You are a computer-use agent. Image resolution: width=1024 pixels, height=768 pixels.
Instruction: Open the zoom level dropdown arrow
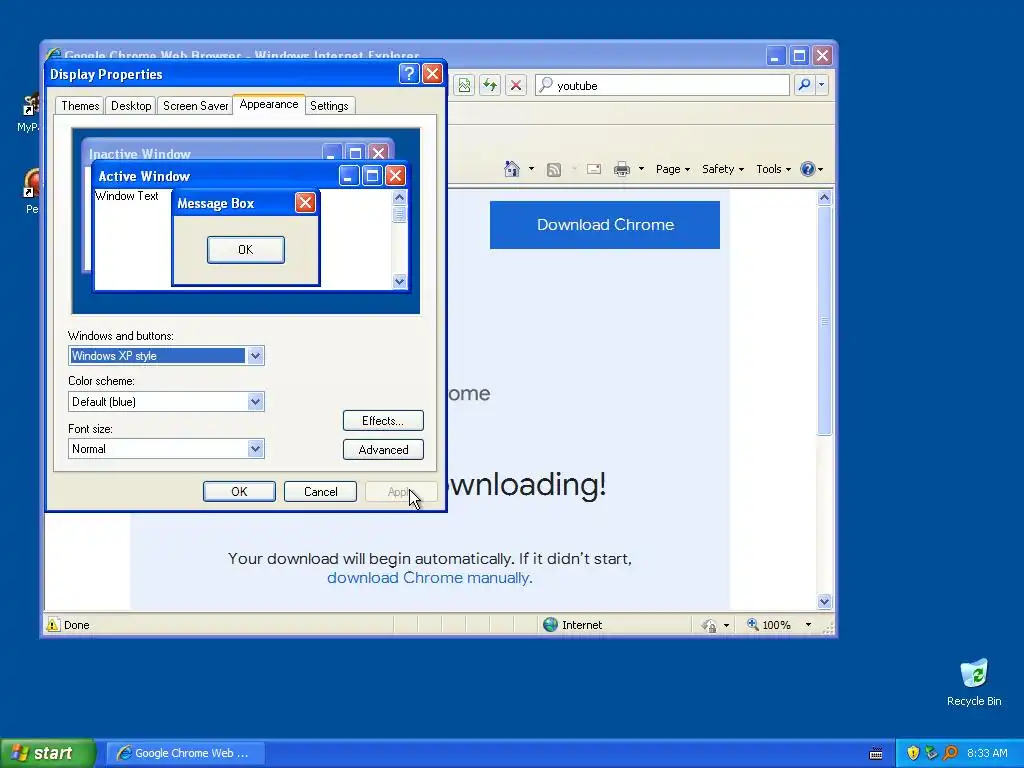click(808, 625)
